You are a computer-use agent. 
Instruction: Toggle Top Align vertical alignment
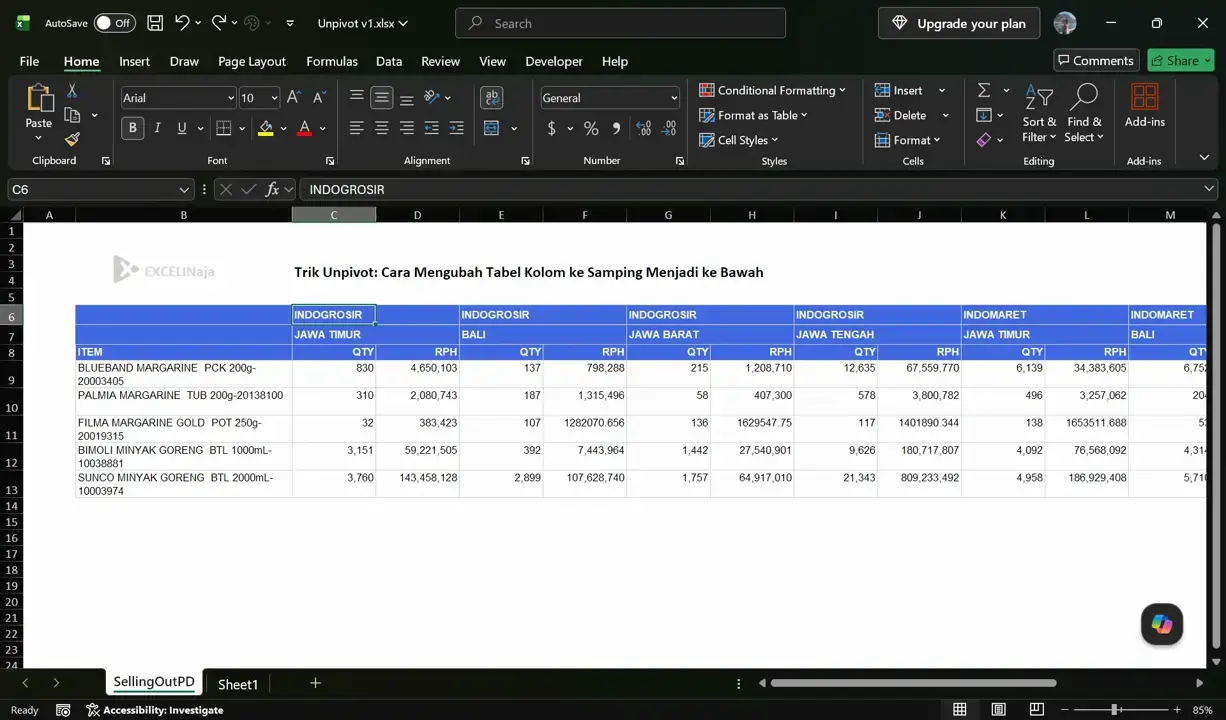(356, 97)
